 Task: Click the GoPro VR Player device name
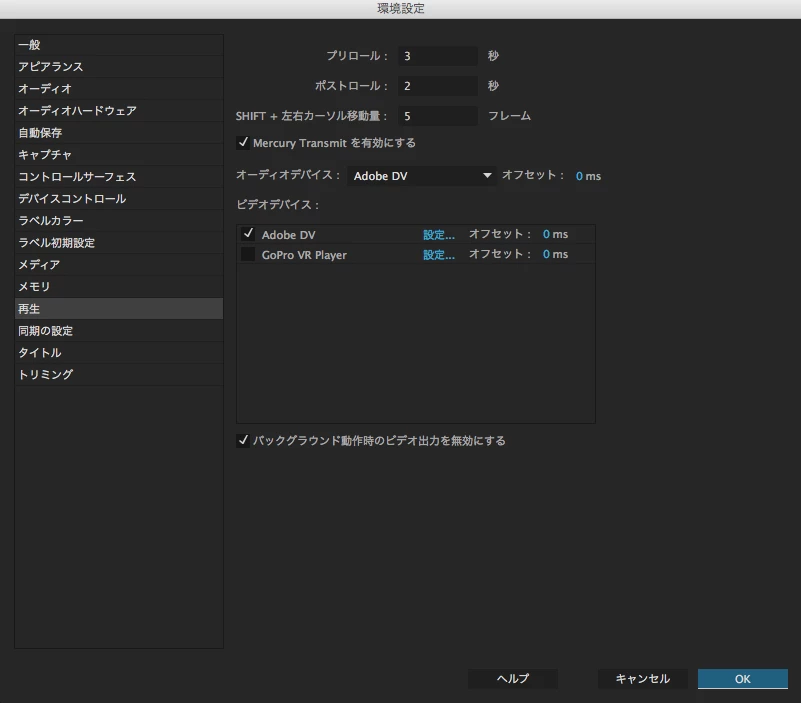click(x=304, y=255)
